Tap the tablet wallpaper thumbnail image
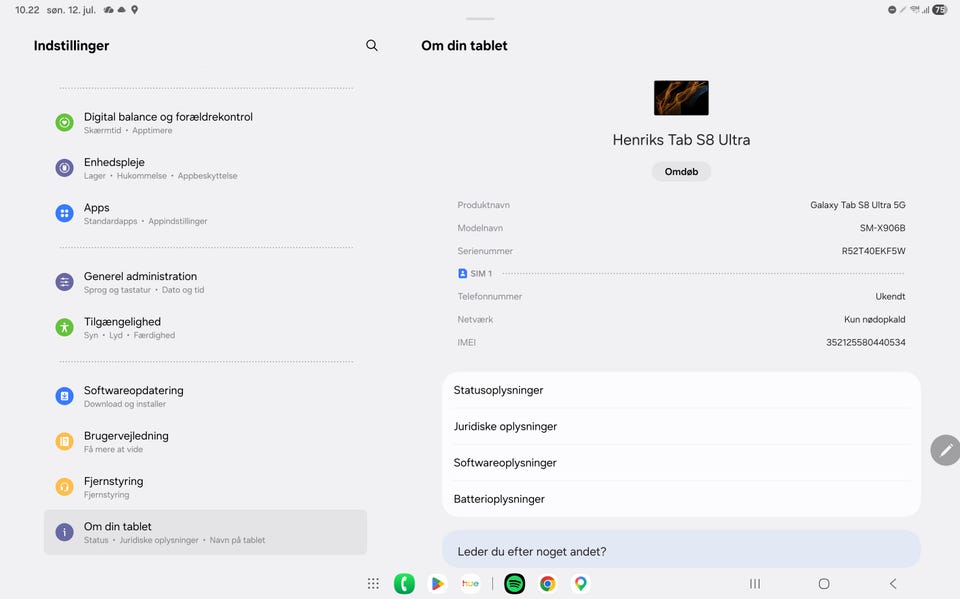The image size is (960, 599). [681, 98]
